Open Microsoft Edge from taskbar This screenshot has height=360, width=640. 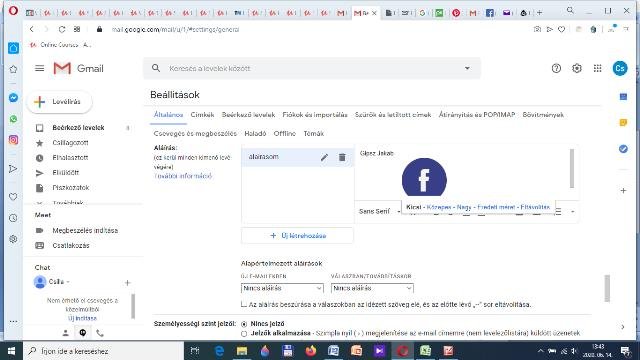(219, 351)
